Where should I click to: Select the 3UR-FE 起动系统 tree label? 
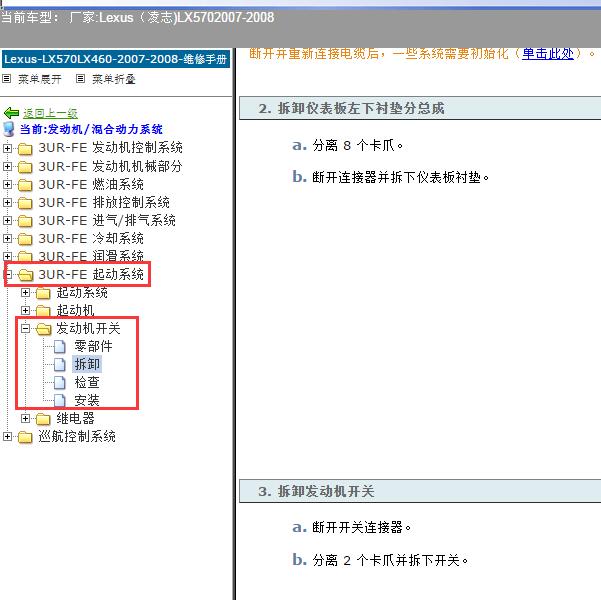(91, 275)
